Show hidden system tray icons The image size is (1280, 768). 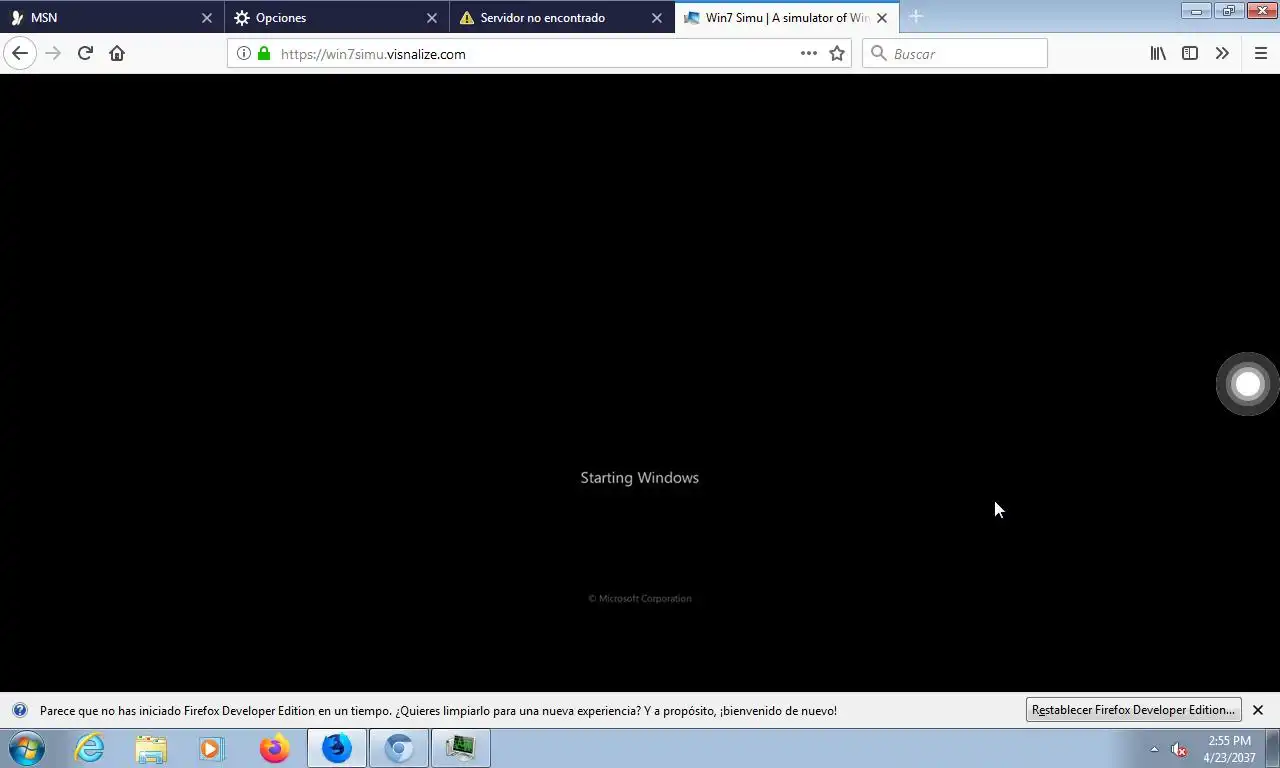pyautogui.click(x=1154, y=749)
